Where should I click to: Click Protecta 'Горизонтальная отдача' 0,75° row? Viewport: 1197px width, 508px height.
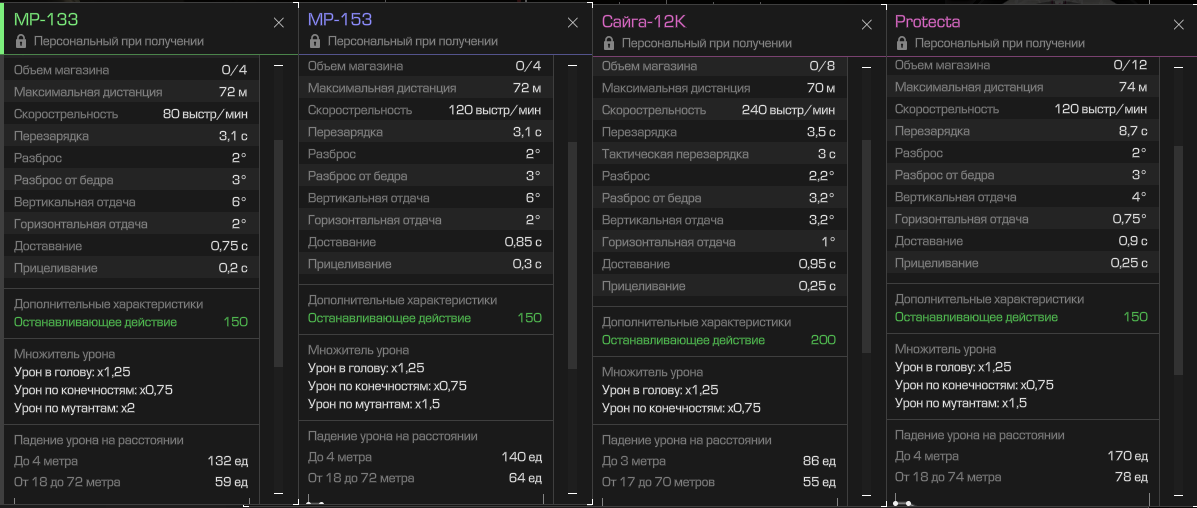1021,219
